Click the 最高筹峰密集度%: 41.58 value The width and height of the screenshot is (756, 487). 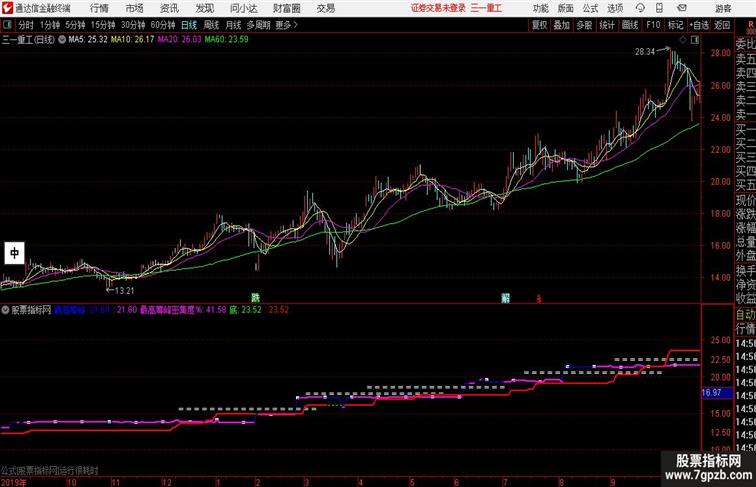point(183,310)
